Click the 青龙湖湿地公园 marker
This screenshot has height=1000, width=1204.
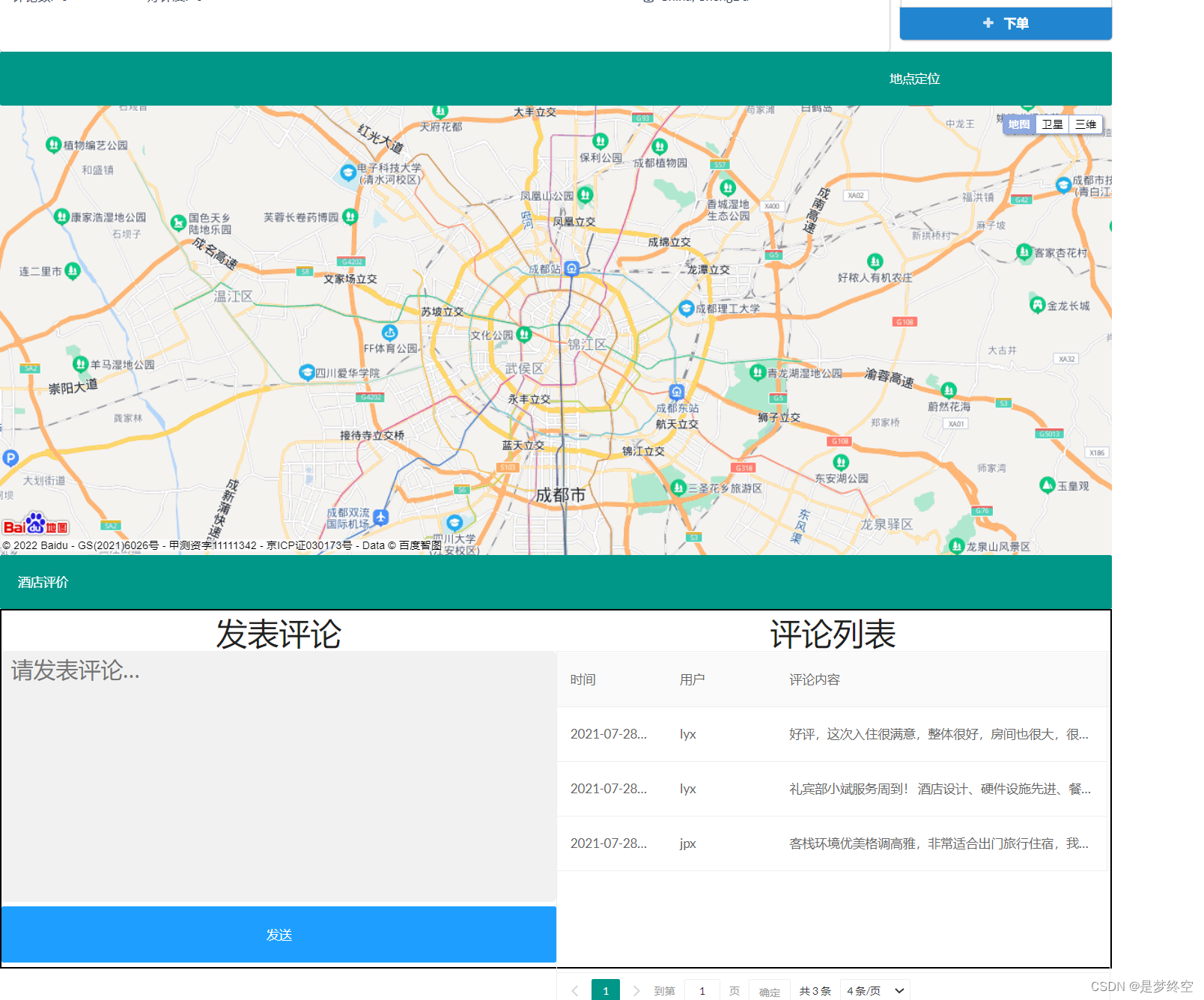(758, 372)
